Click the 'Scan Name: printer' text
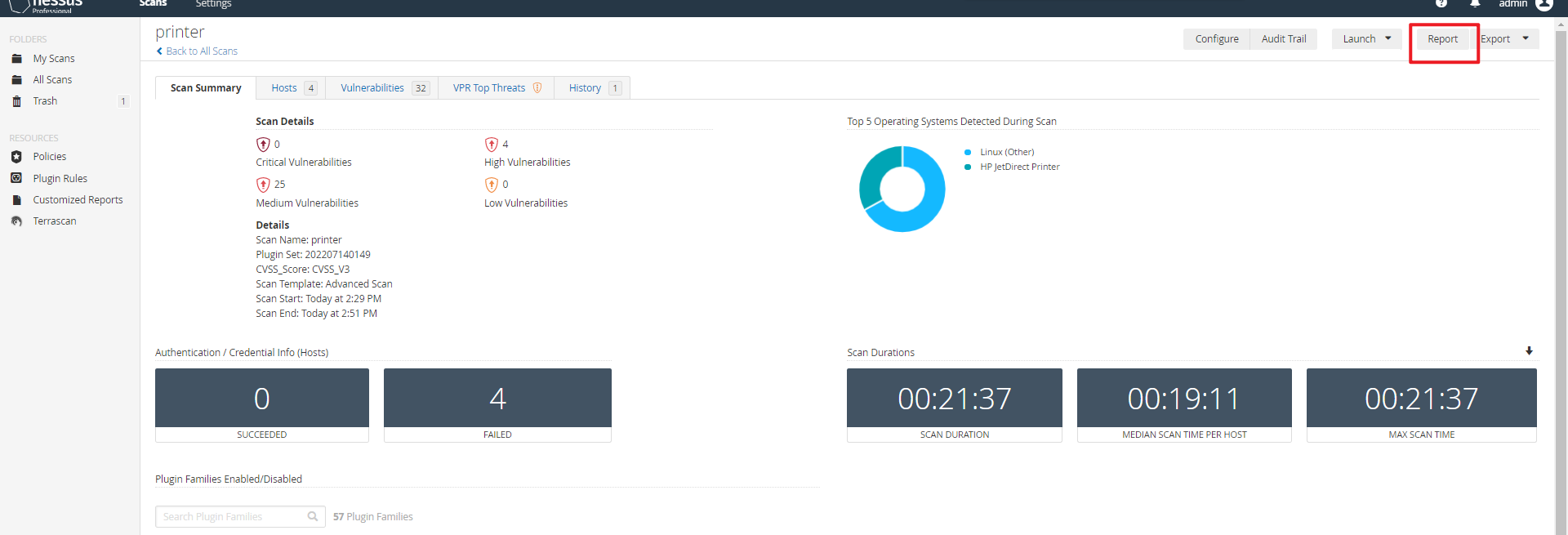The height and width of the screenshot is (535, 1568). 299,240
